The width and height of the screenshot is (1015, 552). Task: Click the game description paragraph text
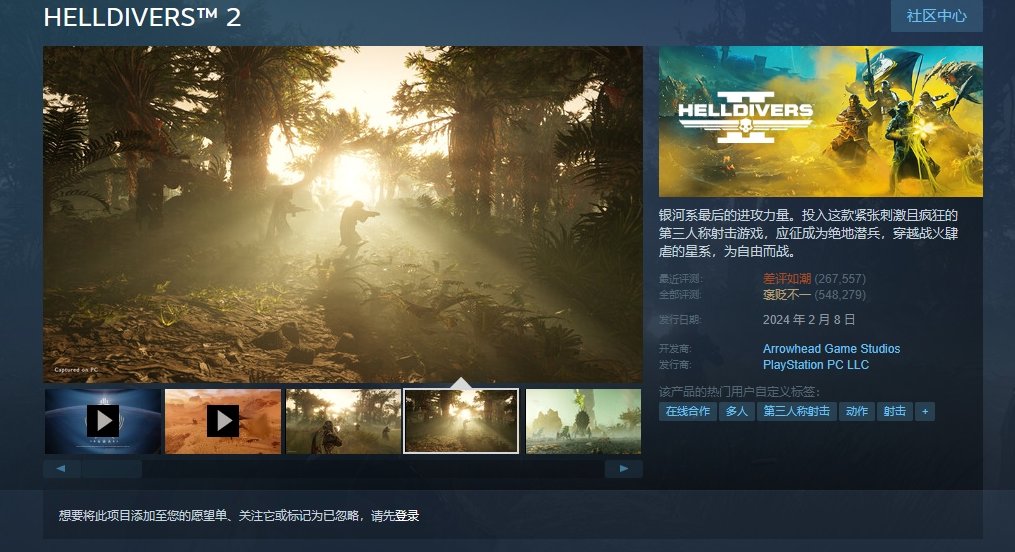(809, 233)
